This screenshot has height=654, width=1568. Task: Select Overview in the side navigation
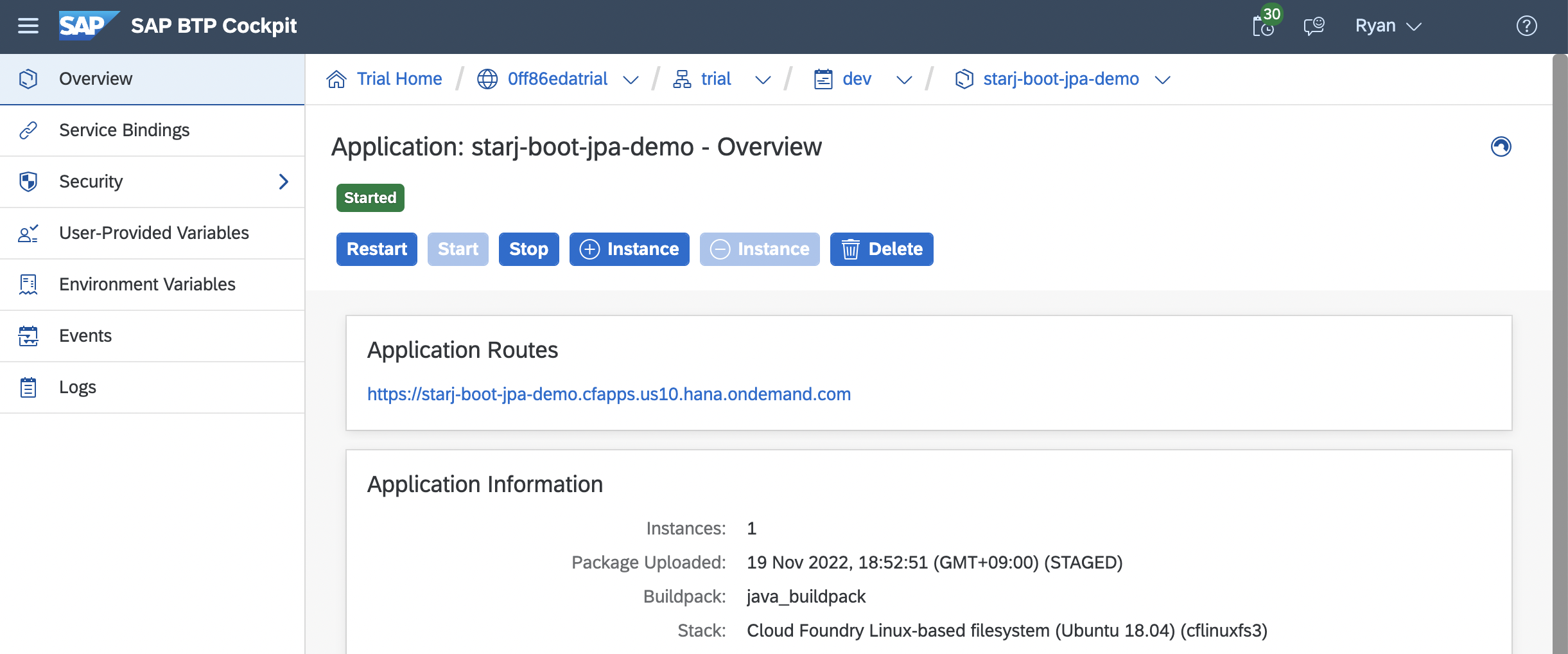coord(152,79)
